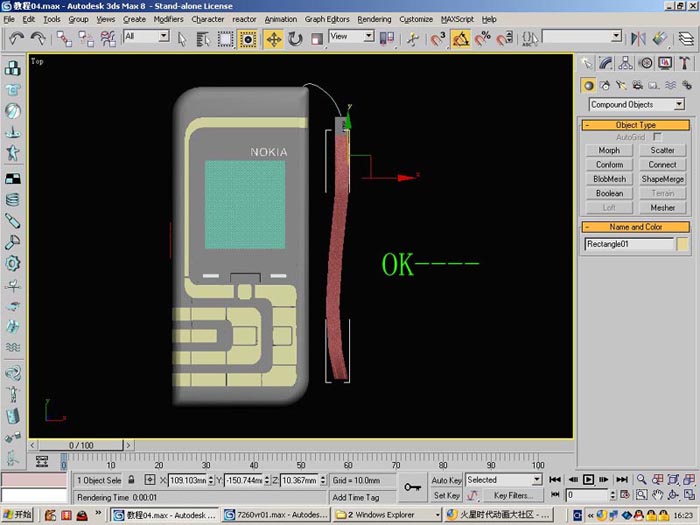The height and width of the screenshot is (525, 700).
Task: Open the MAXScript menu
Action: point(457,19)
